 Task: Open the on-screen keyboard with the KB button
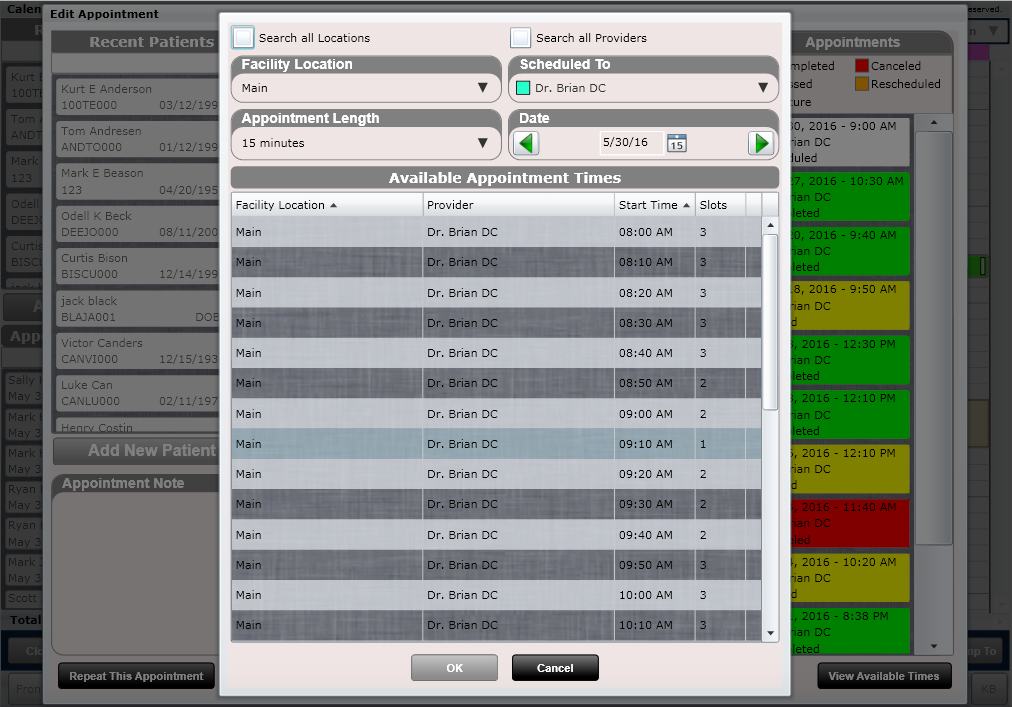point(988,688)
